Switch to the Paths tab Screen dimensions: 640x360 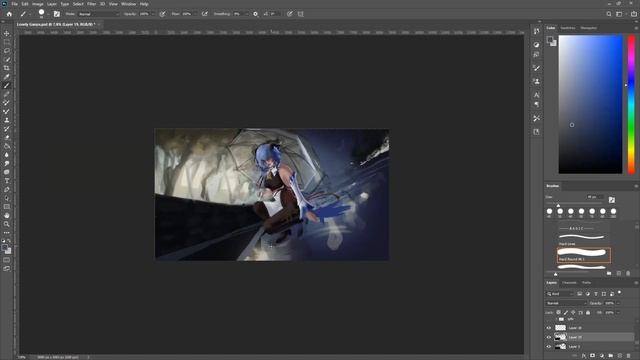(587, 282)
